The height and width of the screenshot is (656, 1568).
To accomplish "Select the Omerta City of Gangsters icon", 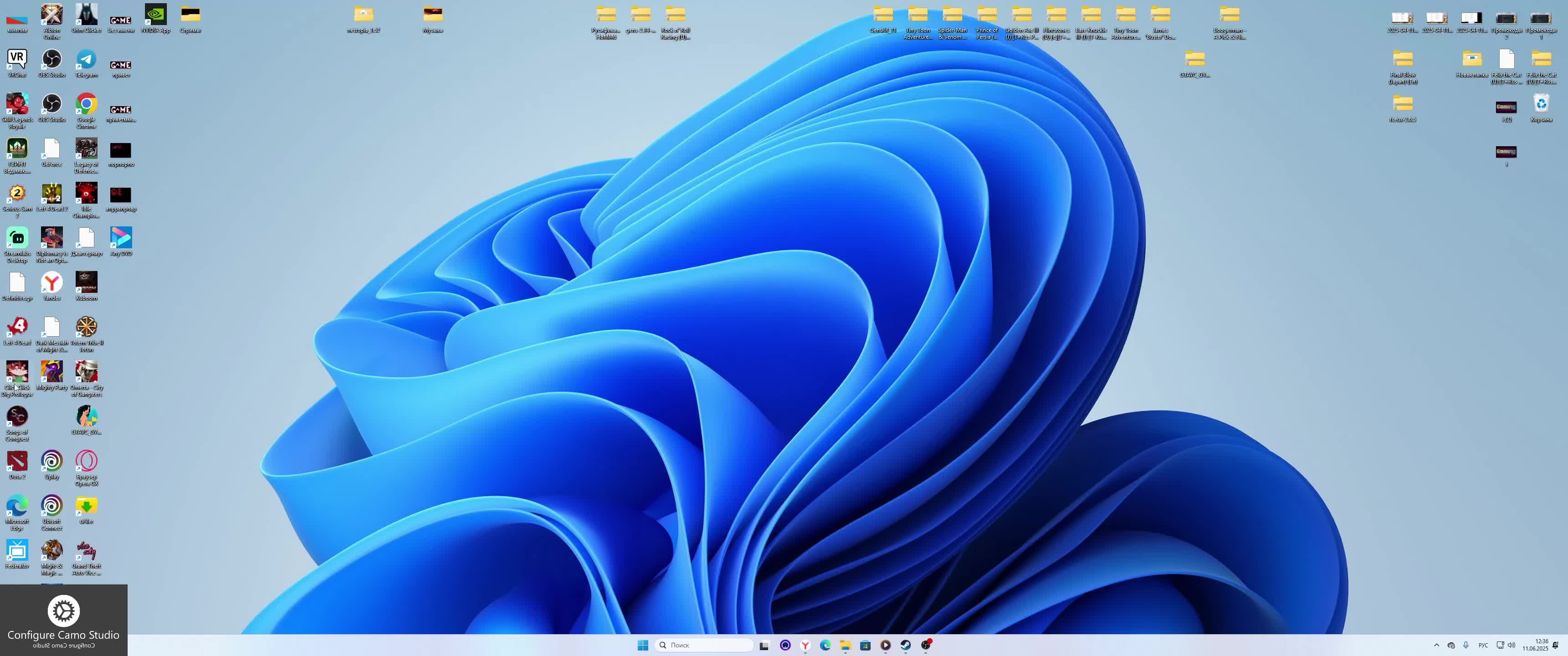I will coord(87,379).
